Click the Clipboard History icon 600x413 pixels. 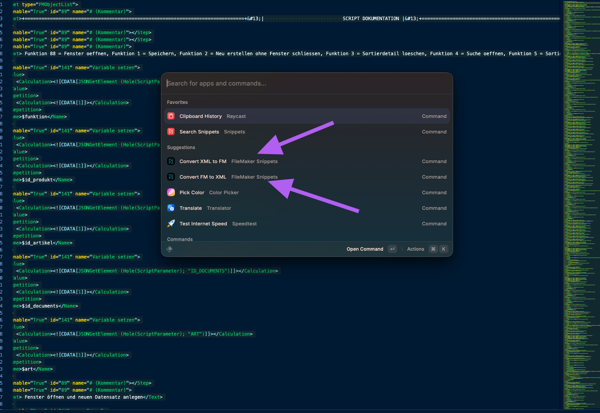171,116
